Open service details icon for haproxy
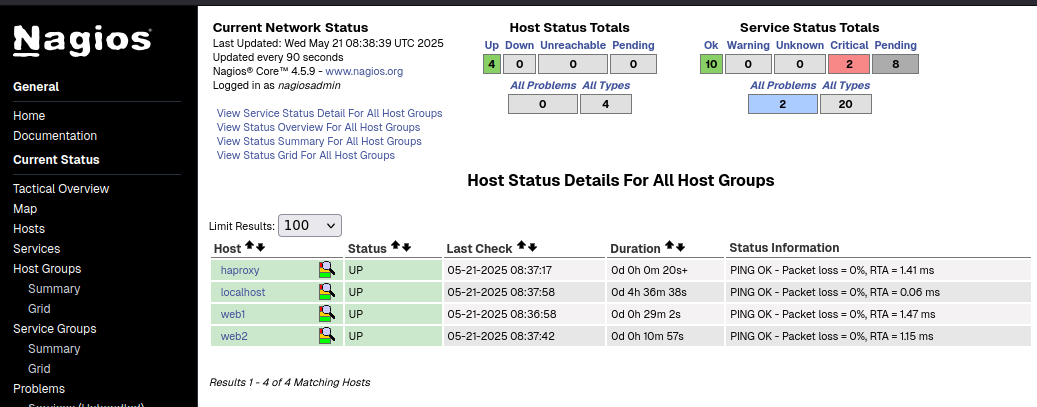Image resolution: width=1037 pixels, height=407 pixels. point(327,269)
